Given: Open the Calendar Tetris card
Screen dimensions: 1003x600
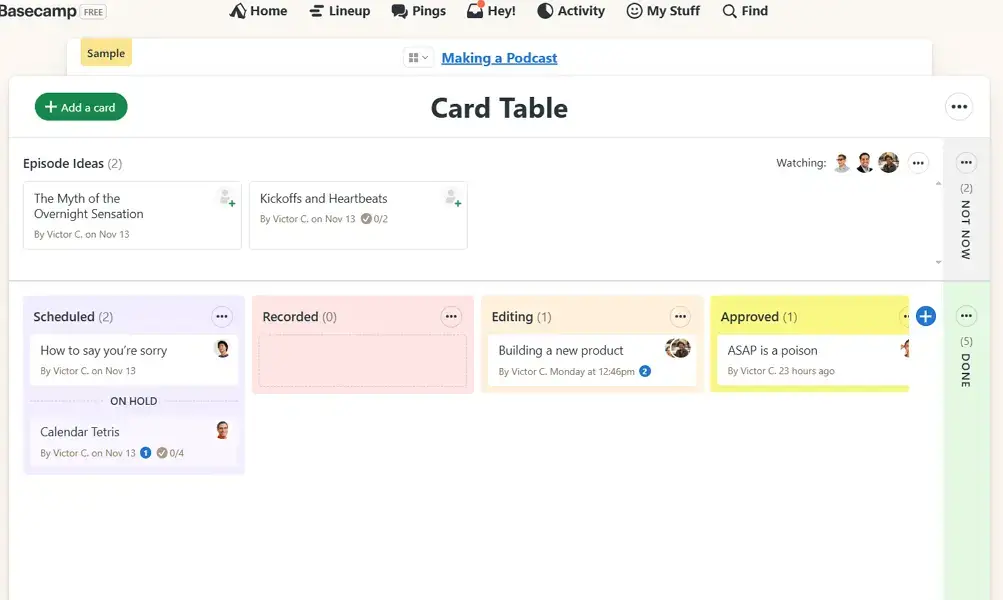Looking at the screenshot, I should pyautogui.click(x=80, y=432).
